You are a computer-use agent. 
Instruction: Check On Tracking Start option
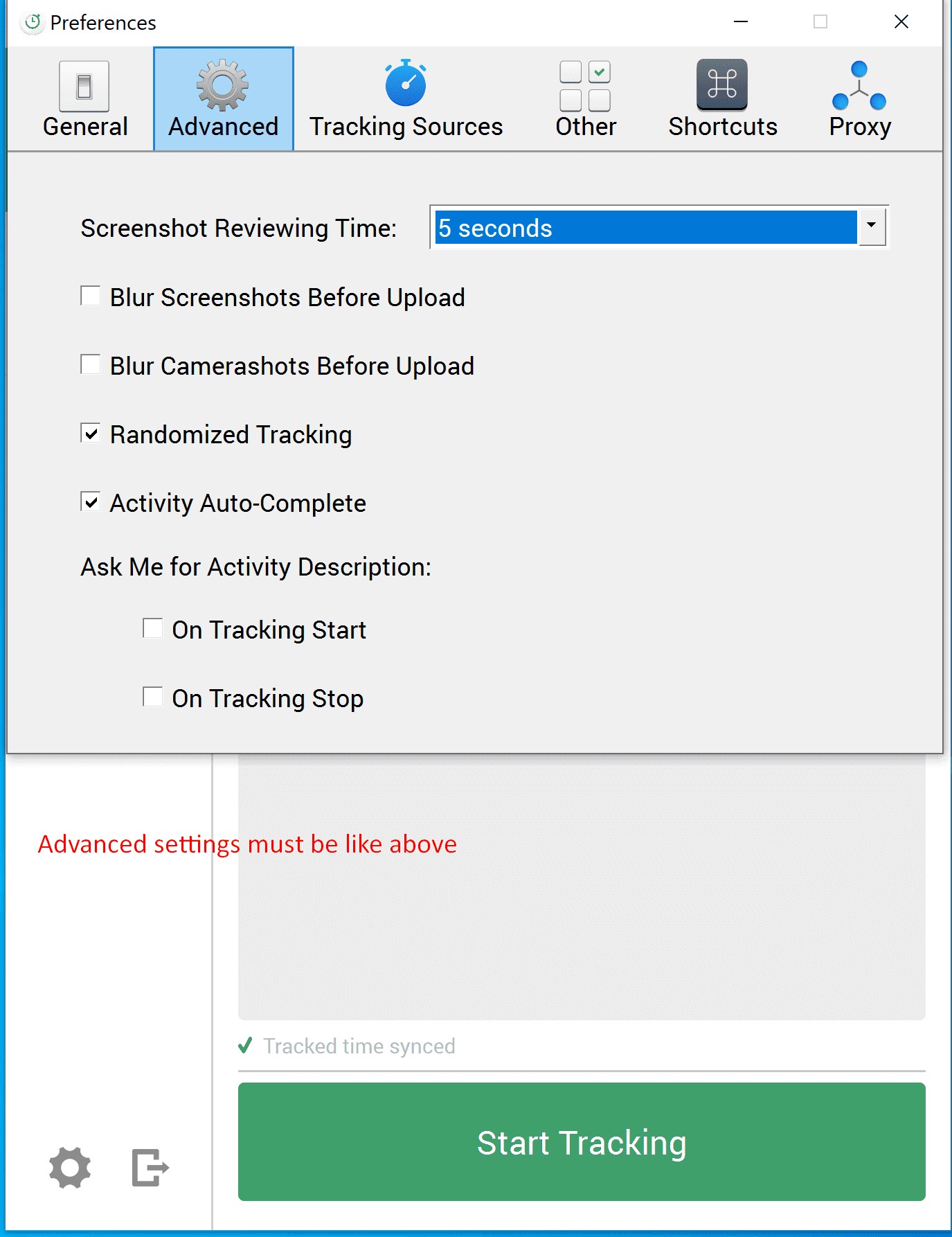[152, 629]
